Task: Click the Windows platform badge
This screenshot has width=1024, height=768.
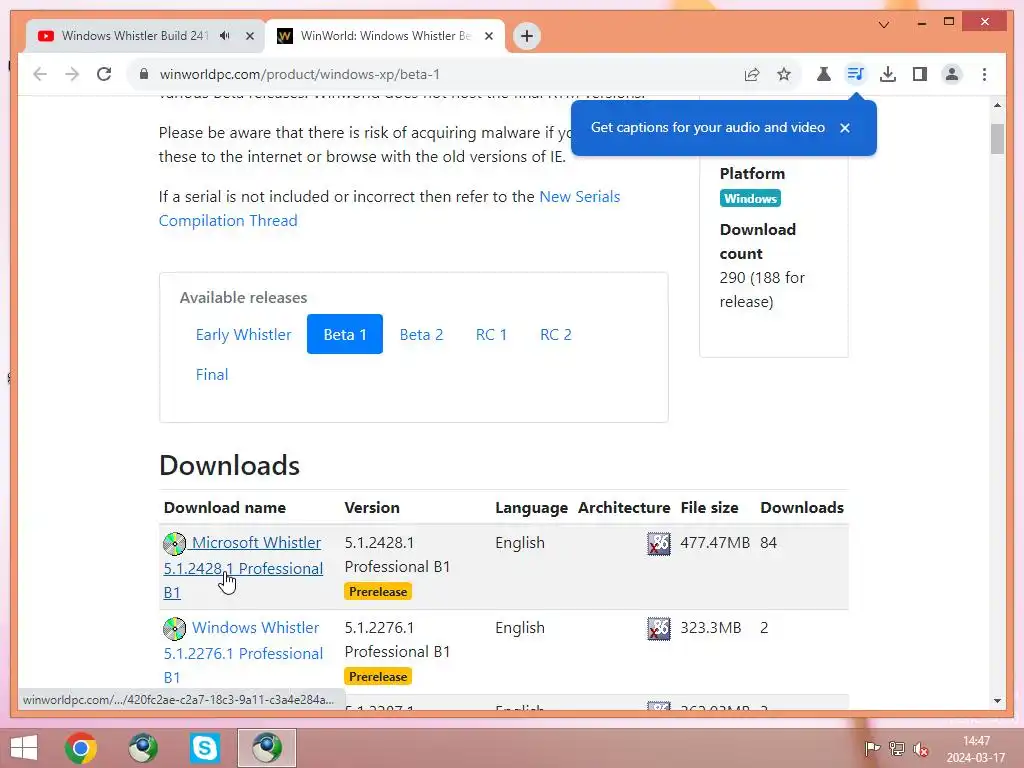Action: [750, 199]
